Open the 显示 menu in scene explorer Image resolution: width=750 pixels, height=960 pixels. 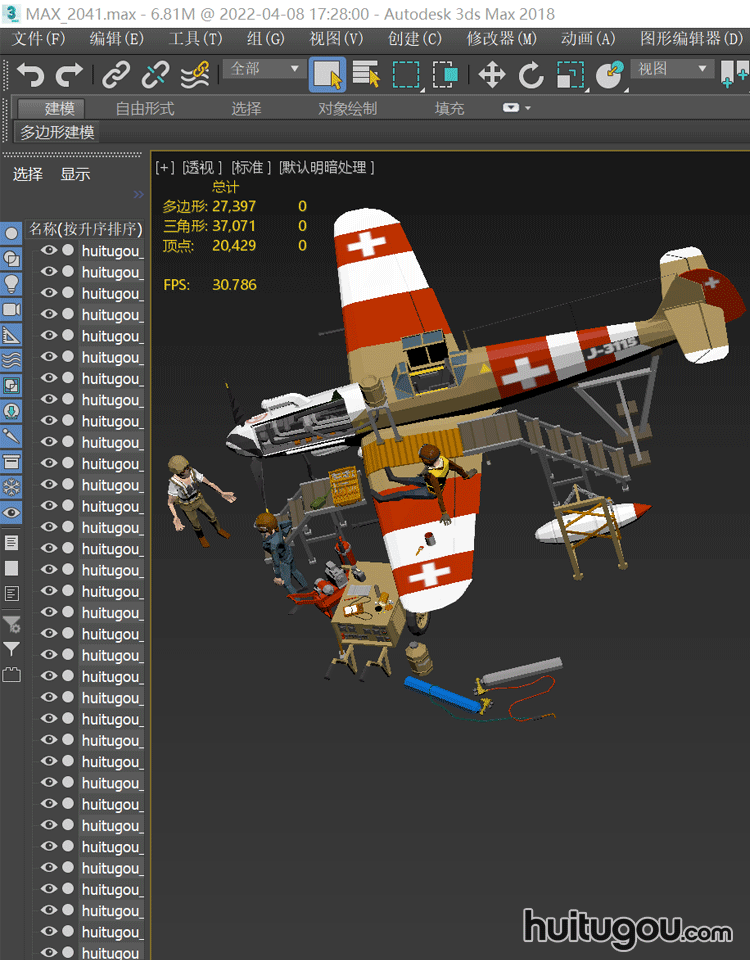click(75, 174)
